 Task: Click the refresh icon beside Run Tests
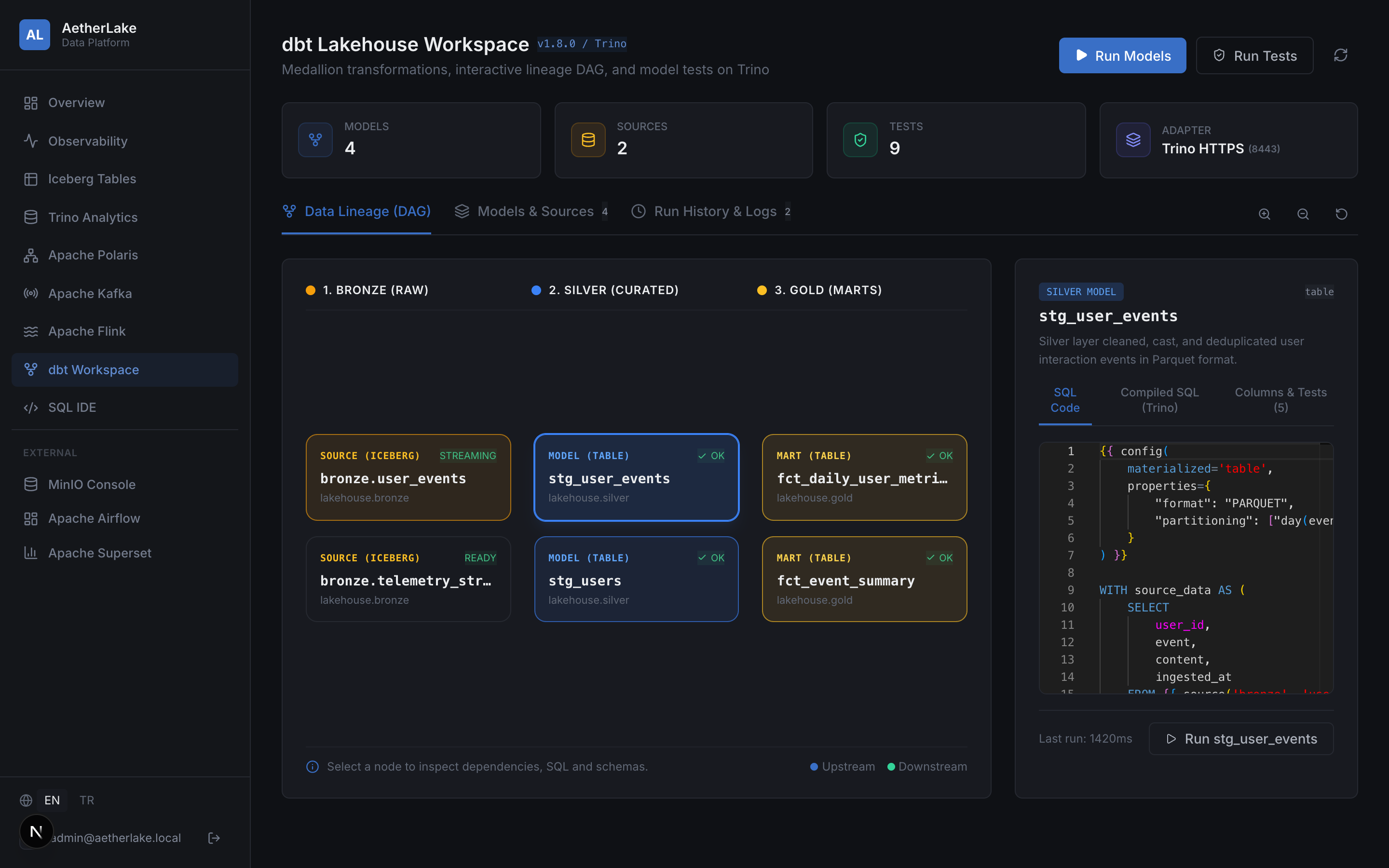click(x=1340, y=55)
